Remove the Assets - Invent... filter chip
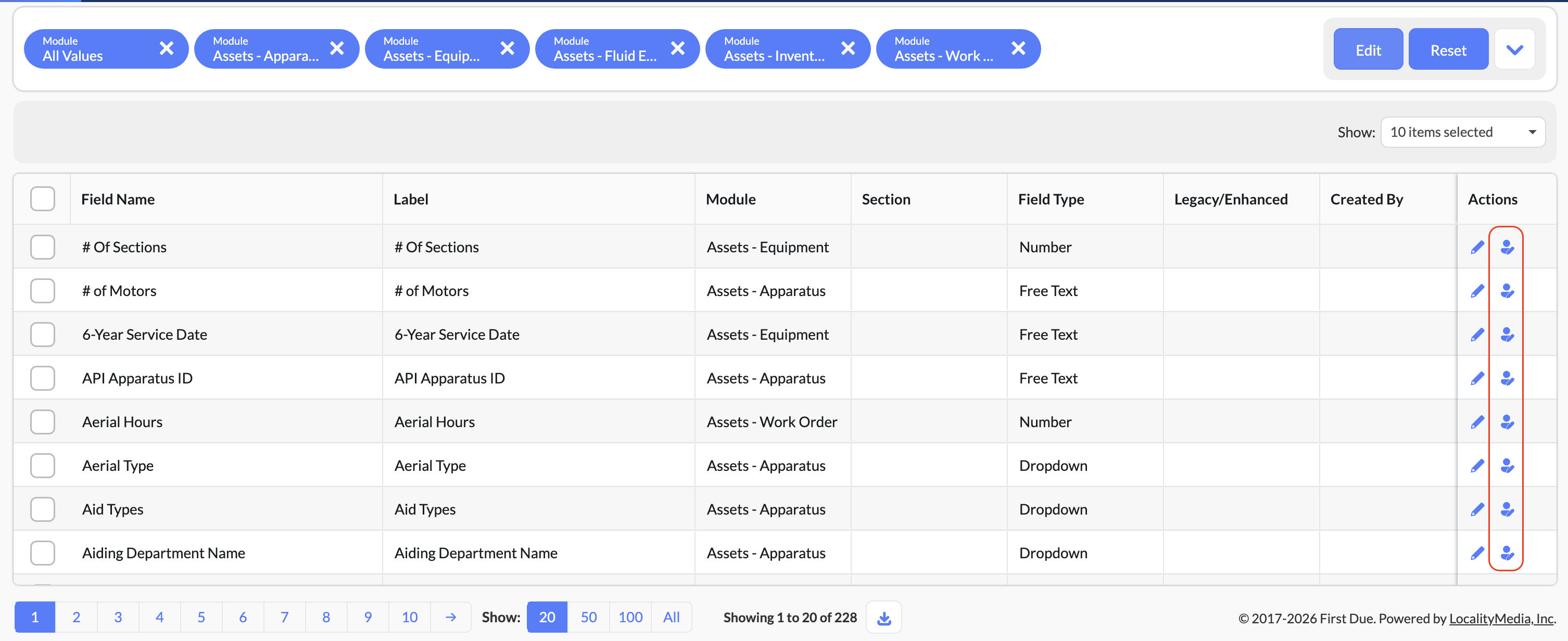1568x641 pixels. pos(848,48)
